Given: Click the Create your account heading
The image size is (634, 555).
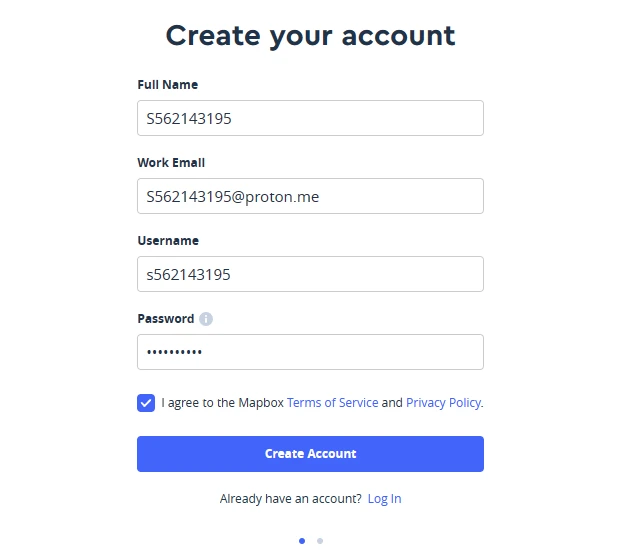Looking at the screenshot, I should tap(311, 36).
